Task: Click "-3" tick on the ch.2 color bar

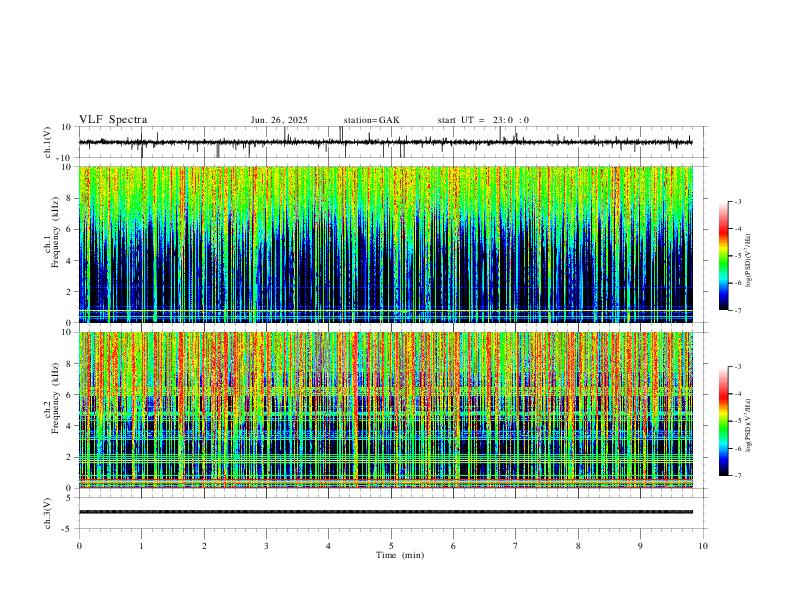Action: pos(737,367)
